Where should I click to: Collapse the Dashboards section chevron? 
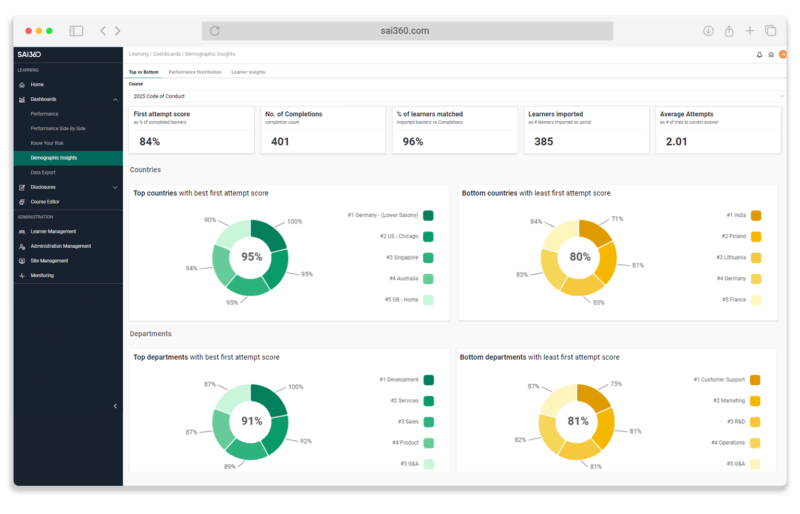click(115, 99)
